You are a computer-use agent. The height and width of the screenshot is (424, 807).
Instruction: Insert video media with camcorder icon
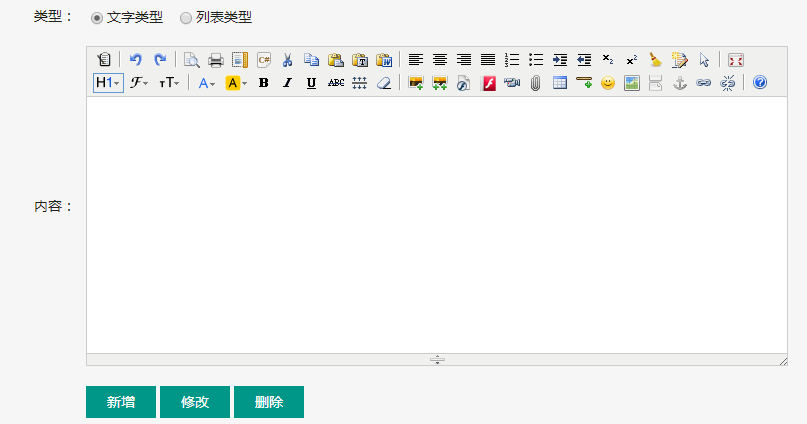point(512,82)
